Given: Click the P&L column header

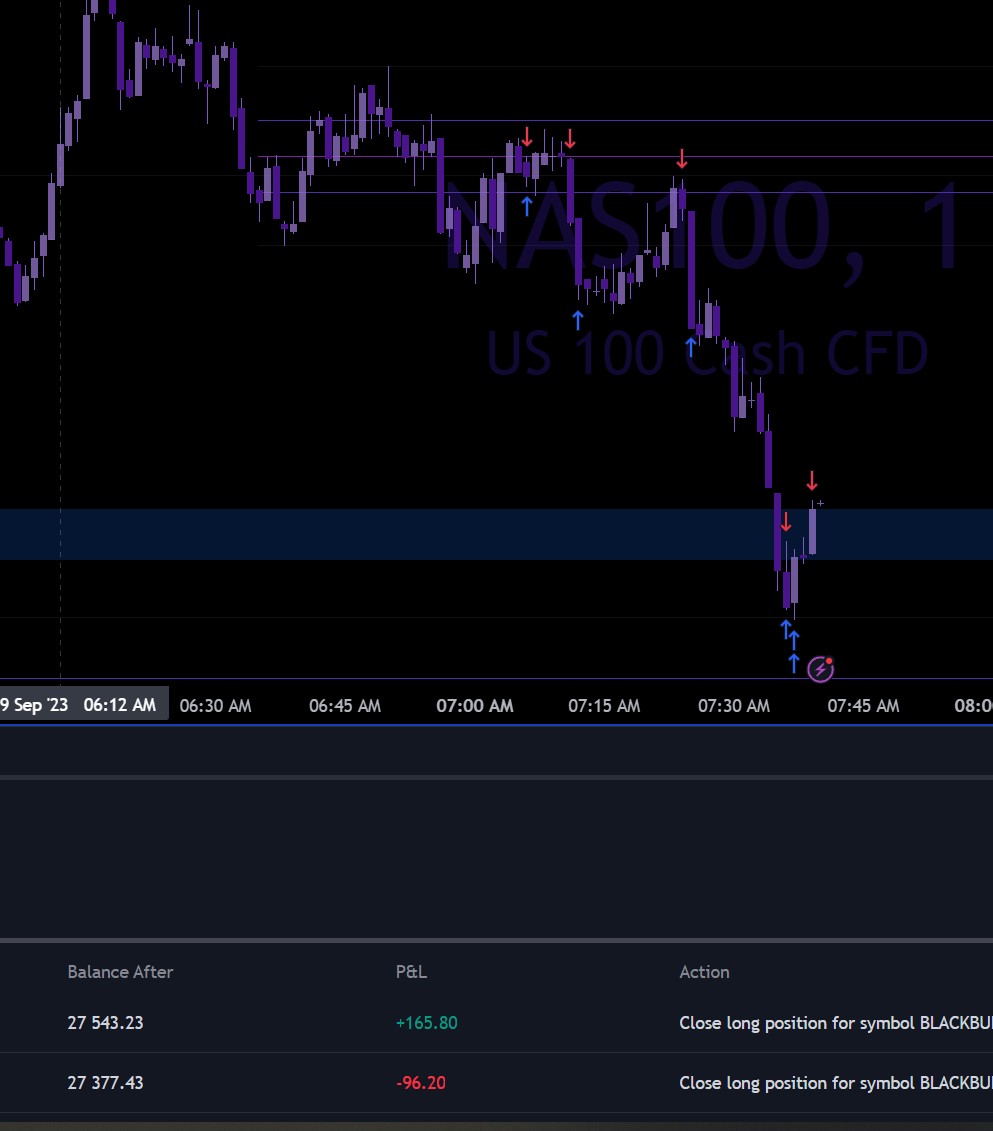Looking at the screenshot, I should tap(411, 972).
